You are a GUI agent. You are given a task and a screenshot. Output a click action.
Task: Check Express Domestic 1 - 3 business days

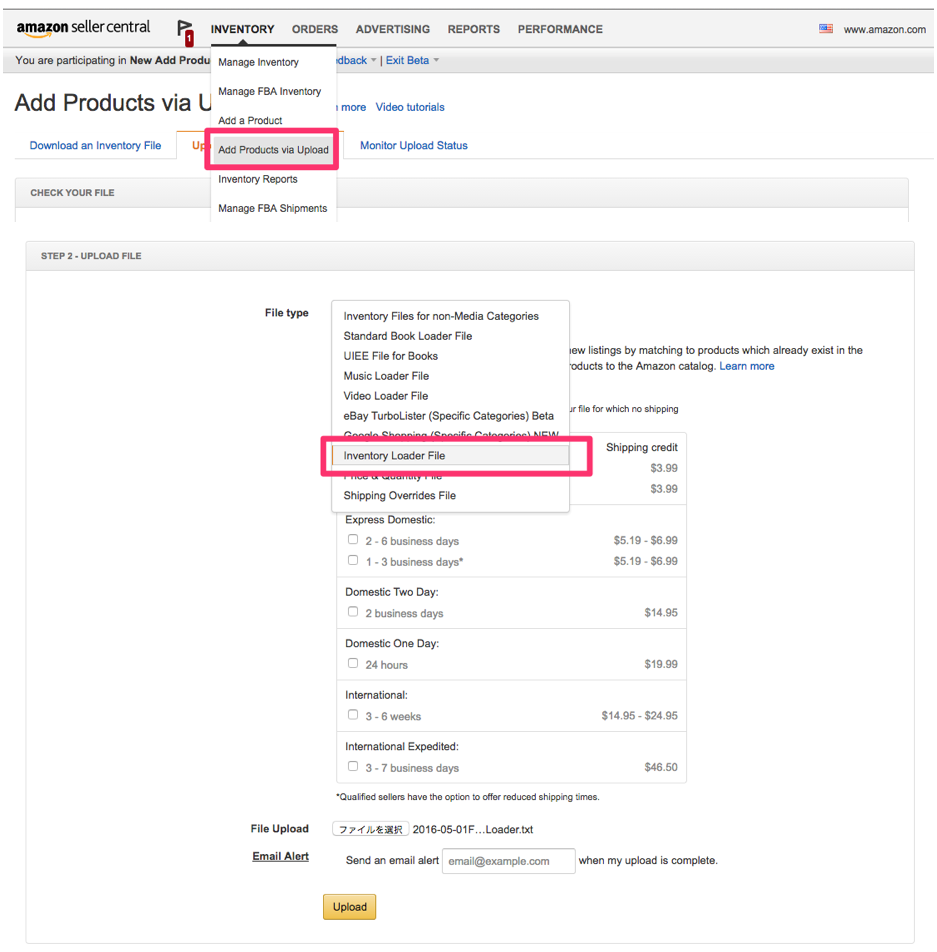pyautogui.click(x=353, y=560)
